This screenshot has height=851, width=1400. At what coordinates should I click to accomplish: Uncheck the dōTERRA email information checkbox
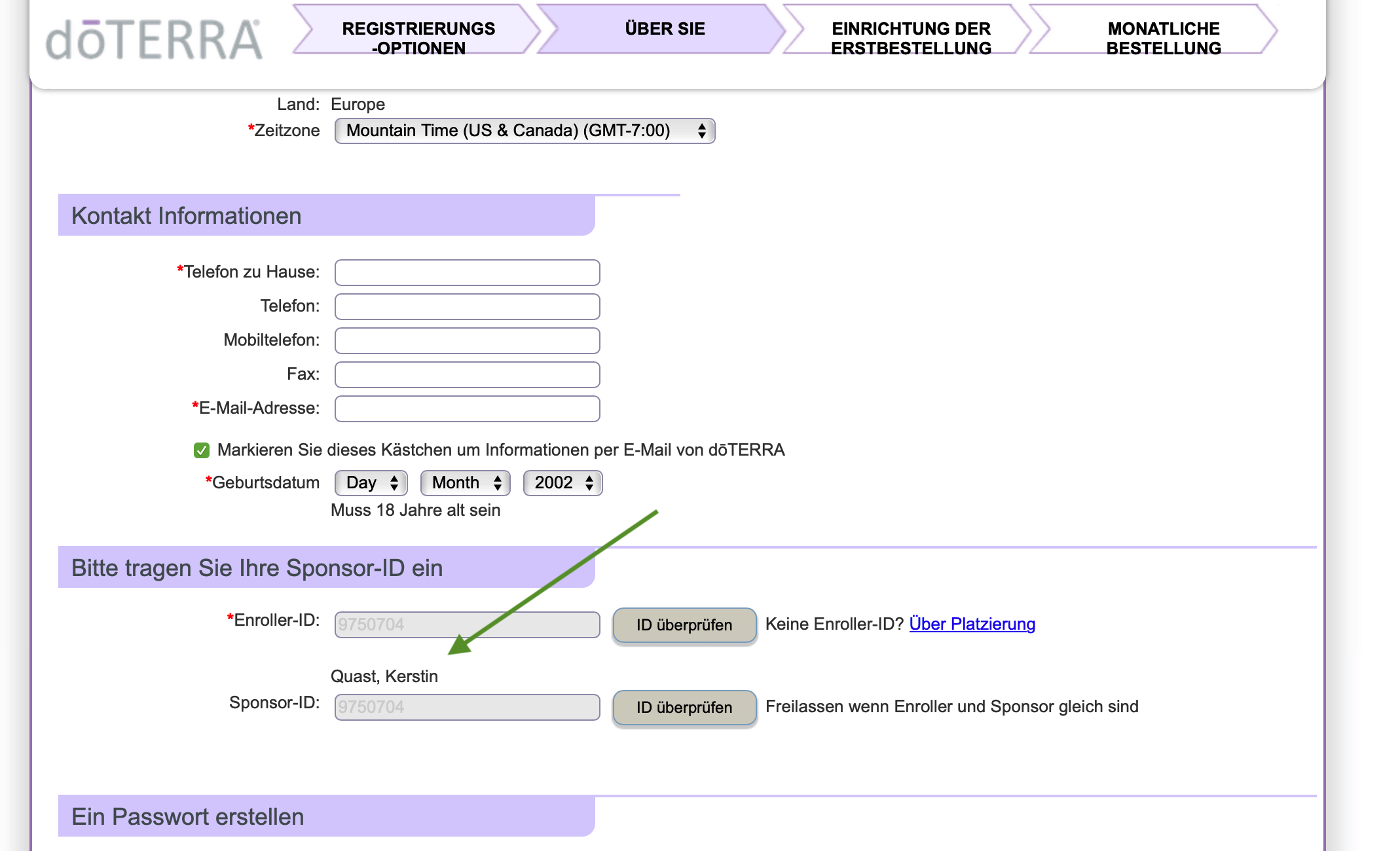[x=202, y=450]
